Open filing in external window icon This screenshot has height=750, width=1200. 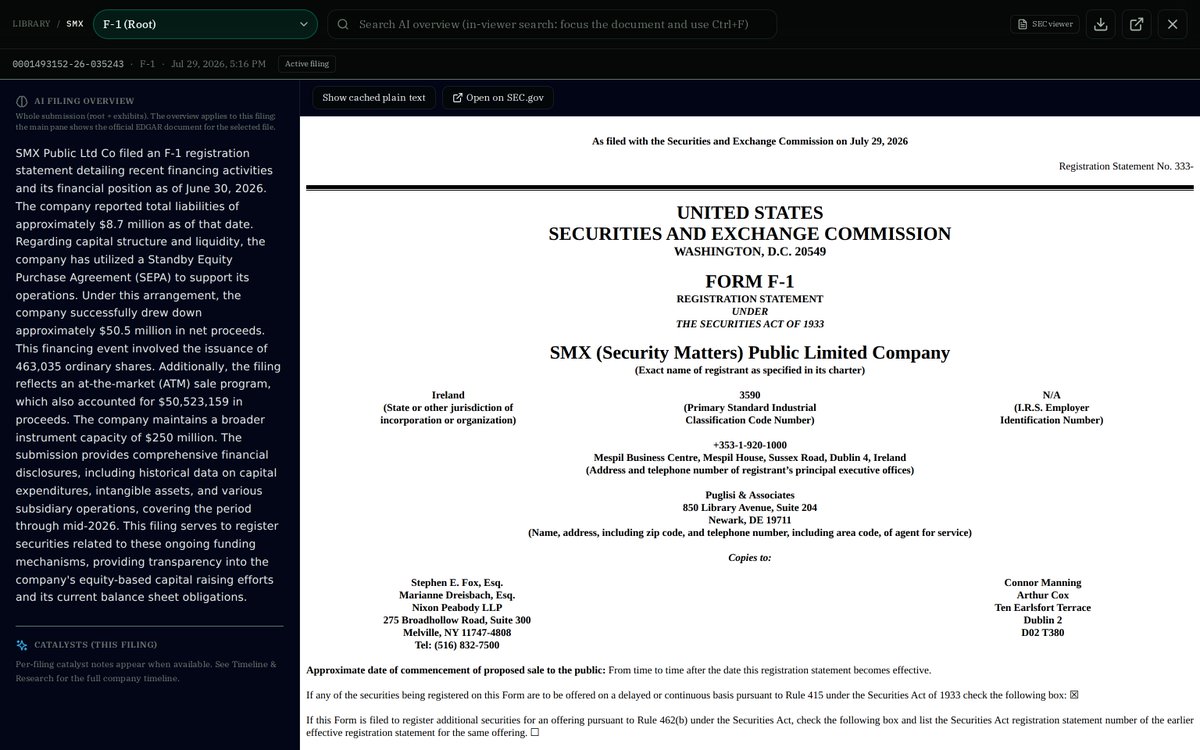1137,24
